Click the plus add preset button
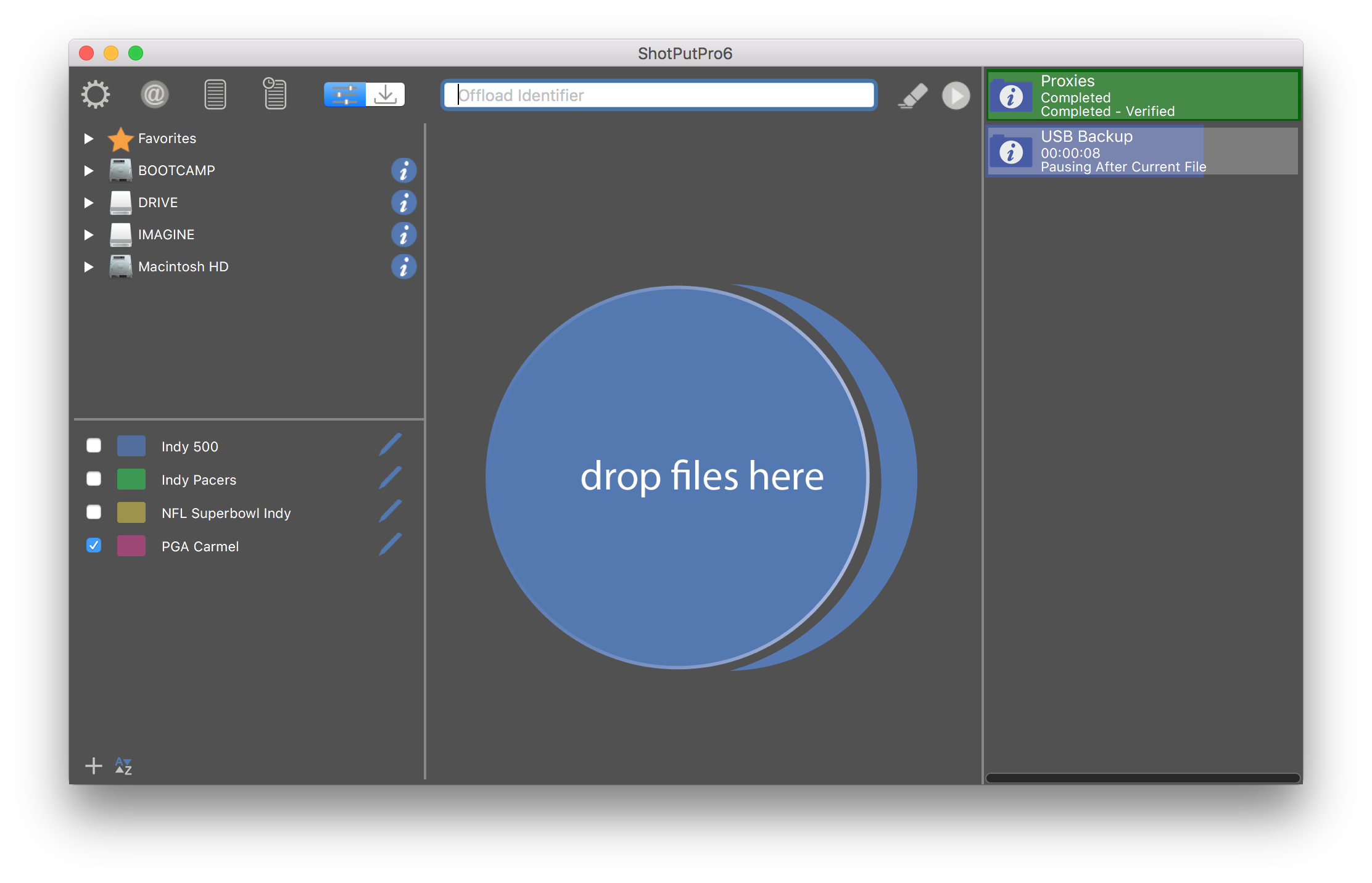Viewport: 1372px width, 883px height. click(94, 766)
